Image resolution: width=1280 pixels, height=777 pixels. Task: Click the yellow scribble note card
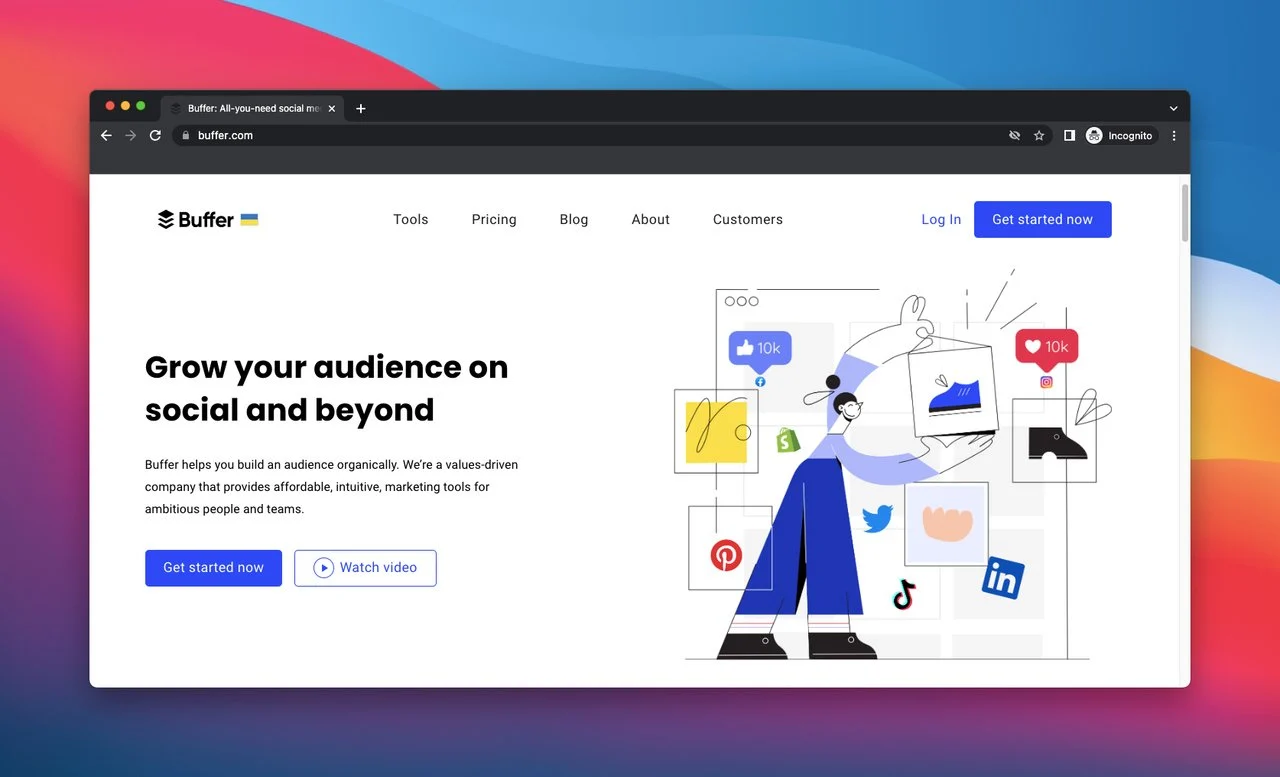pos(716,432)
